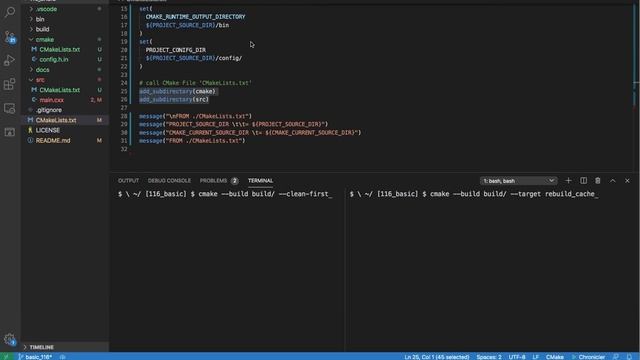The image size is (640, 360).
Task: Click the problems count badge 2
Action: pyautogui.click(x=234, y=180)
